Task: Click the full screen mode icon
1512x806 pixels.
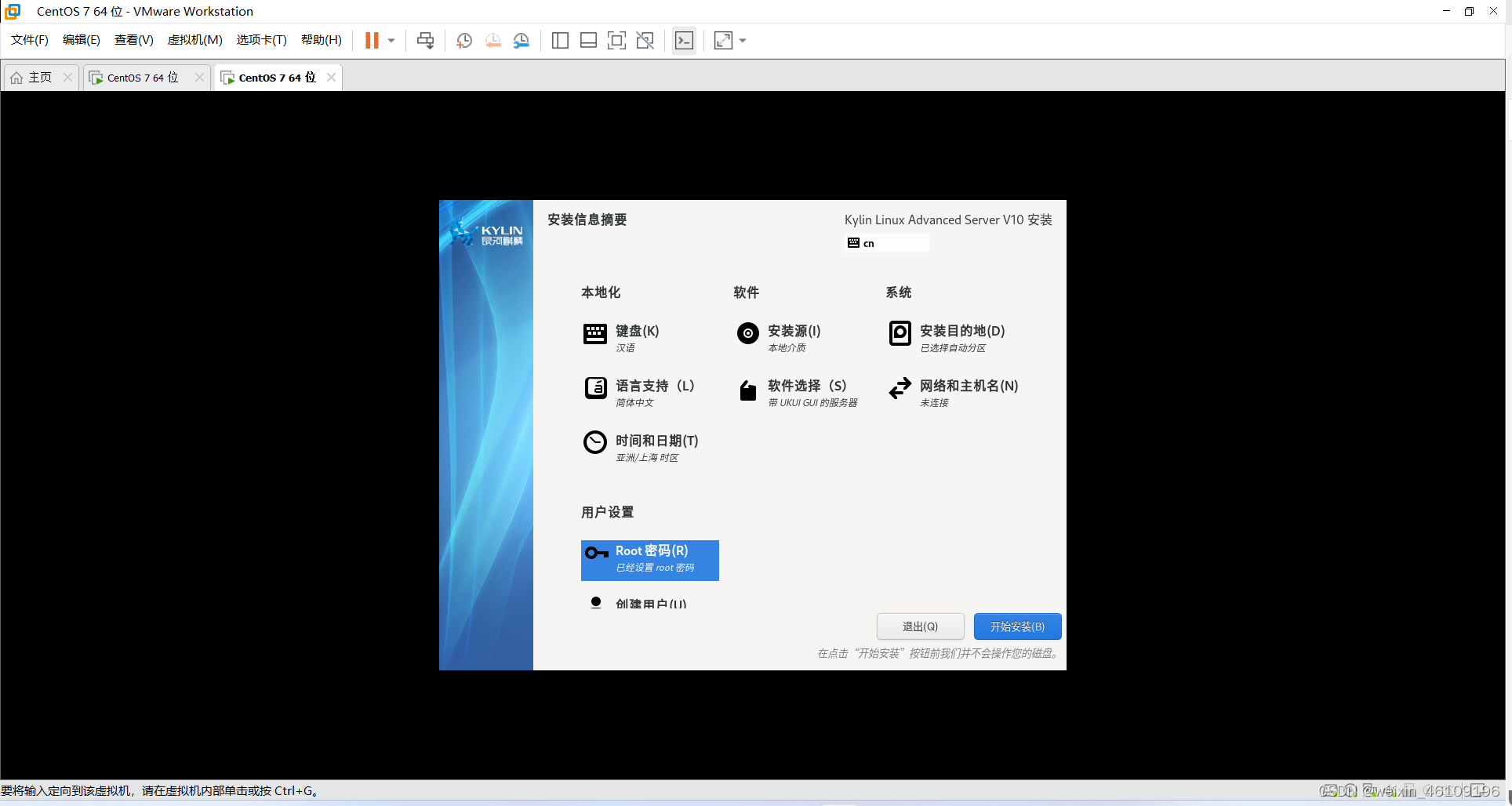Action: [x=616, y=40]
